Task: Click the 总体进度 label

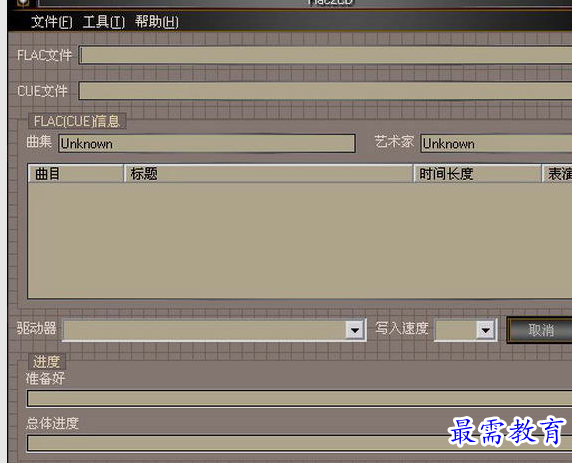Action: click(52, 423)
